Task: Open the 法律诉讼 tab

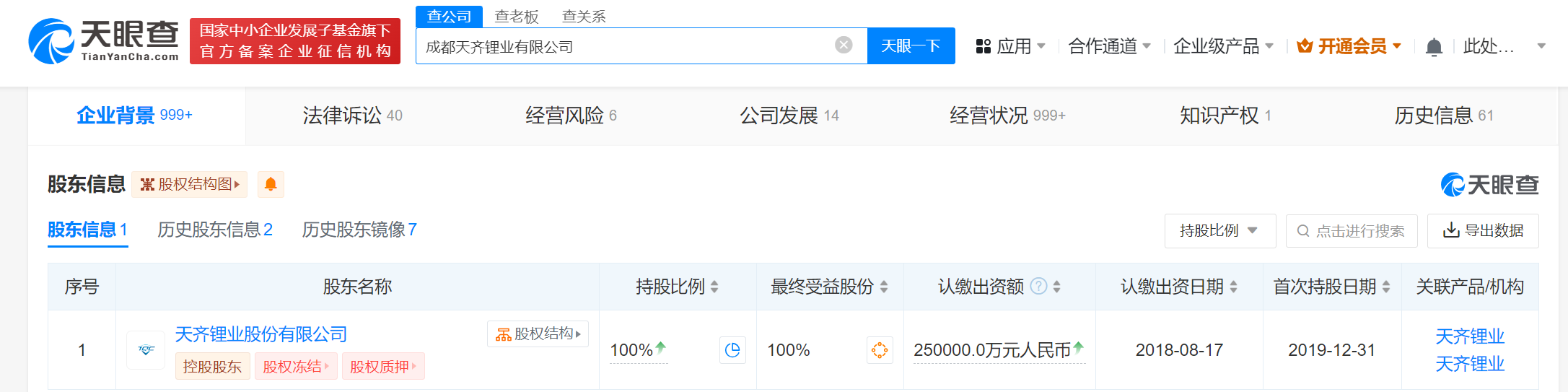Action: point(352,116)
